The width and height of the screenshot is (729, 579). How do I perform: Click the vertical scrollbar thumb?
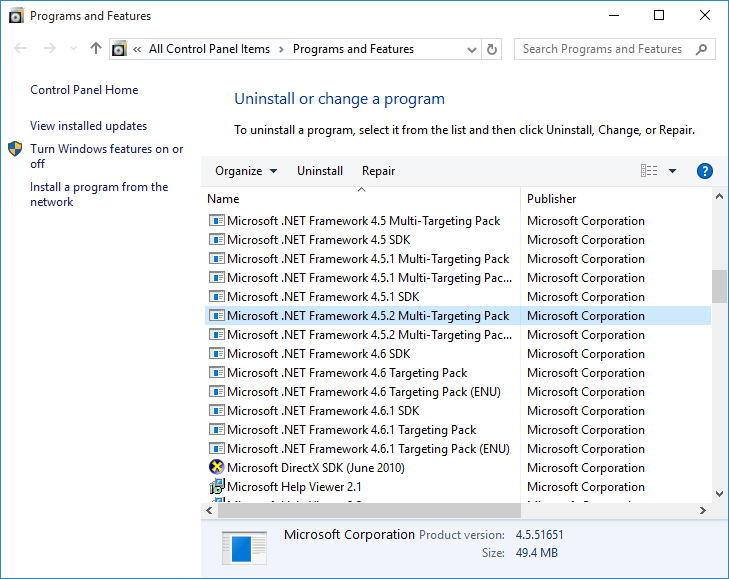719,286
